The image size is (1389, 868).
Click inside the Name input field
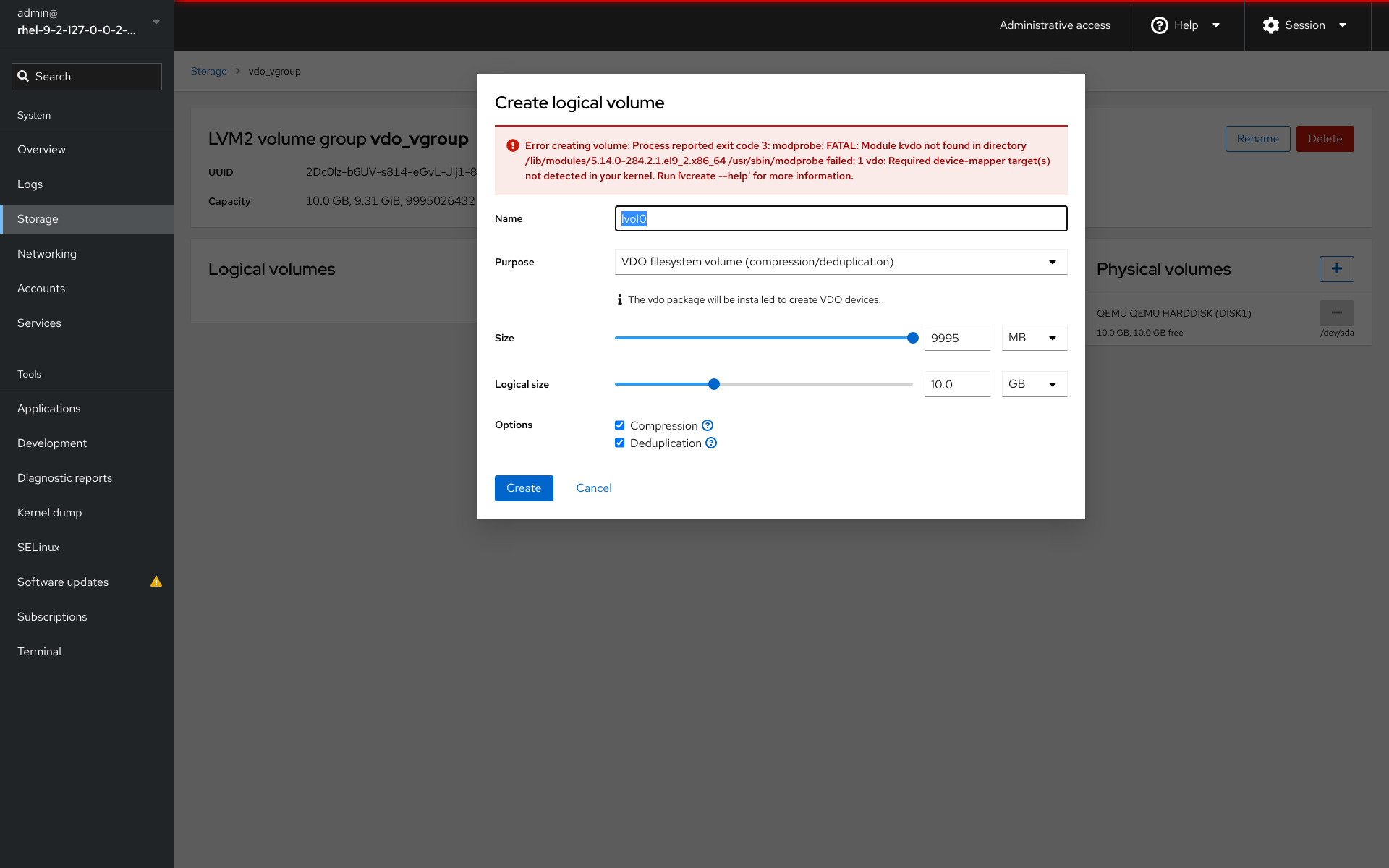(839, 218)
